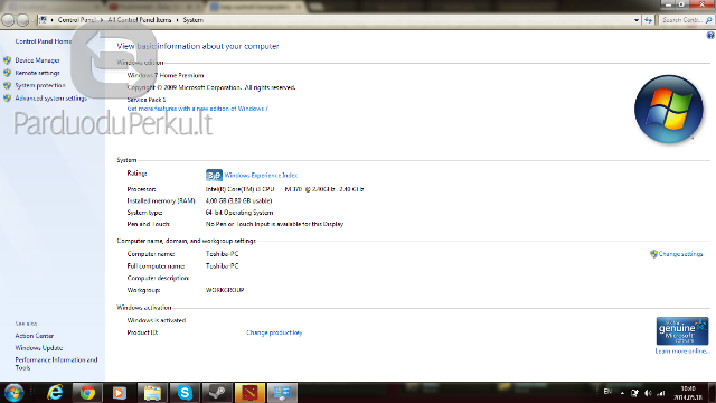This screenshot has height=403, width=716.
Task: Open Advanced system settings
Action: (x=50, y=98)
